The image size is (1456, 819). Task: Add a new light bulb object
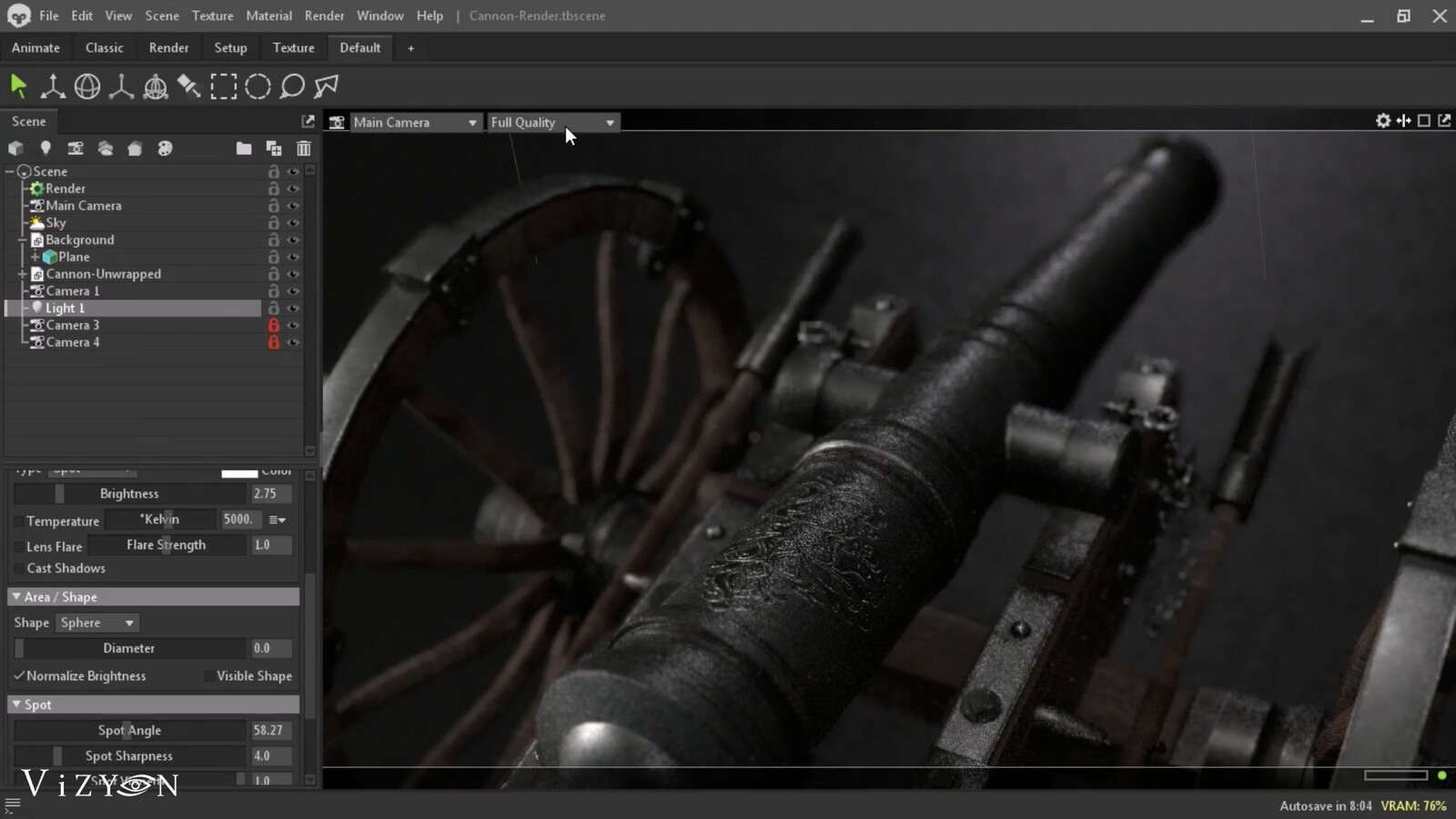click(45, 148)
